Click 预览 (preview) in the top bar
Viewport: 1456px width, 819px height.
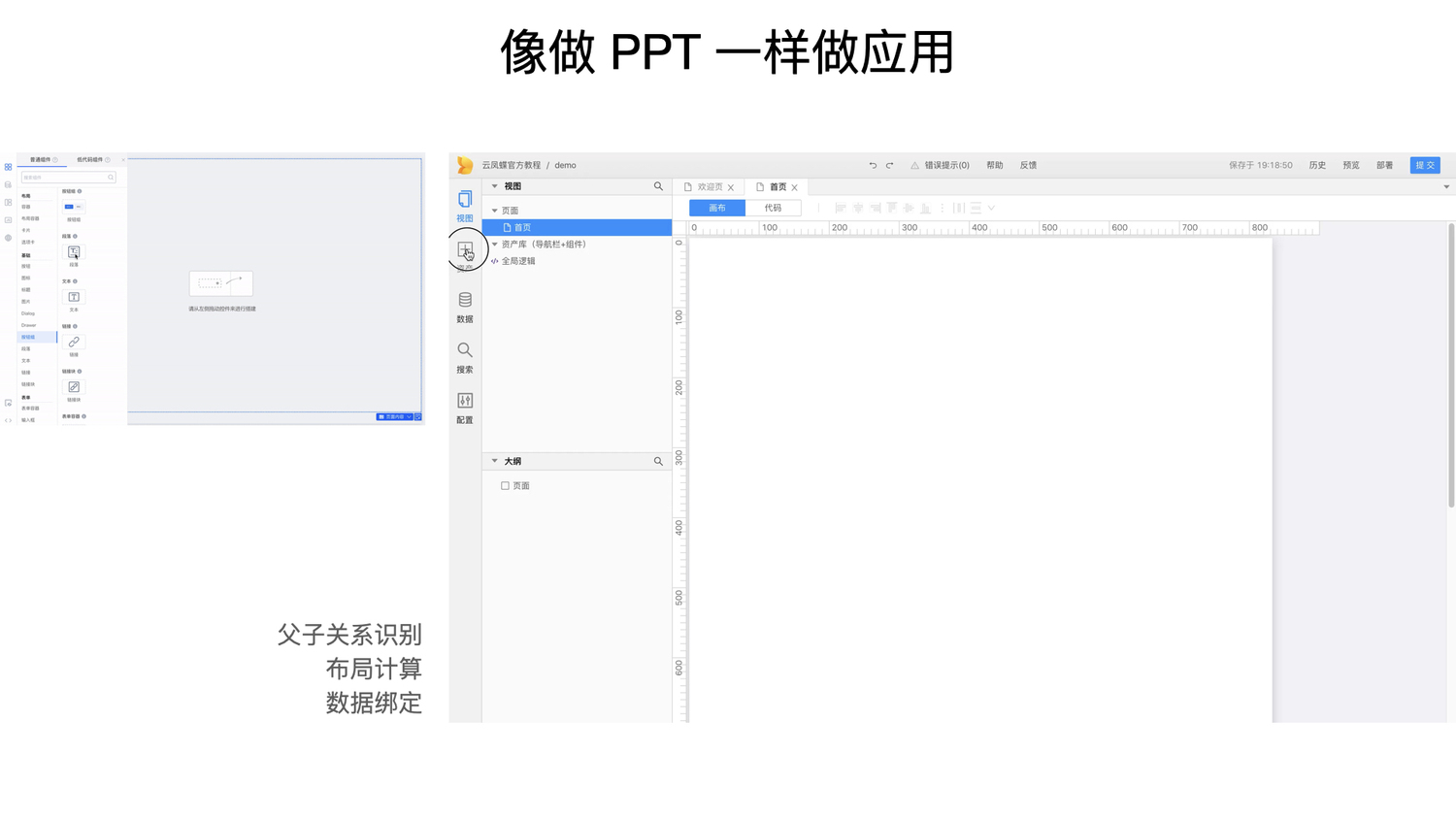(1350, 165)
